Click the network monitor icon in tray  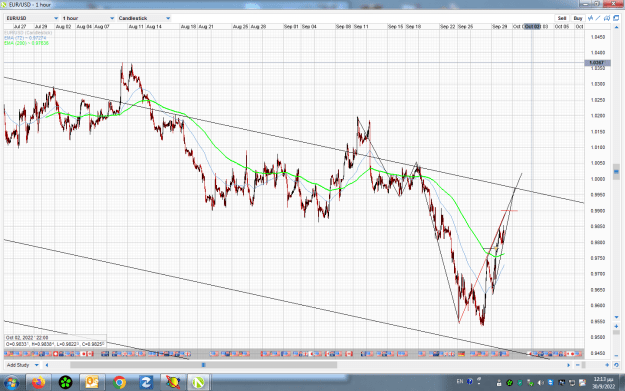tap(572, 383)
